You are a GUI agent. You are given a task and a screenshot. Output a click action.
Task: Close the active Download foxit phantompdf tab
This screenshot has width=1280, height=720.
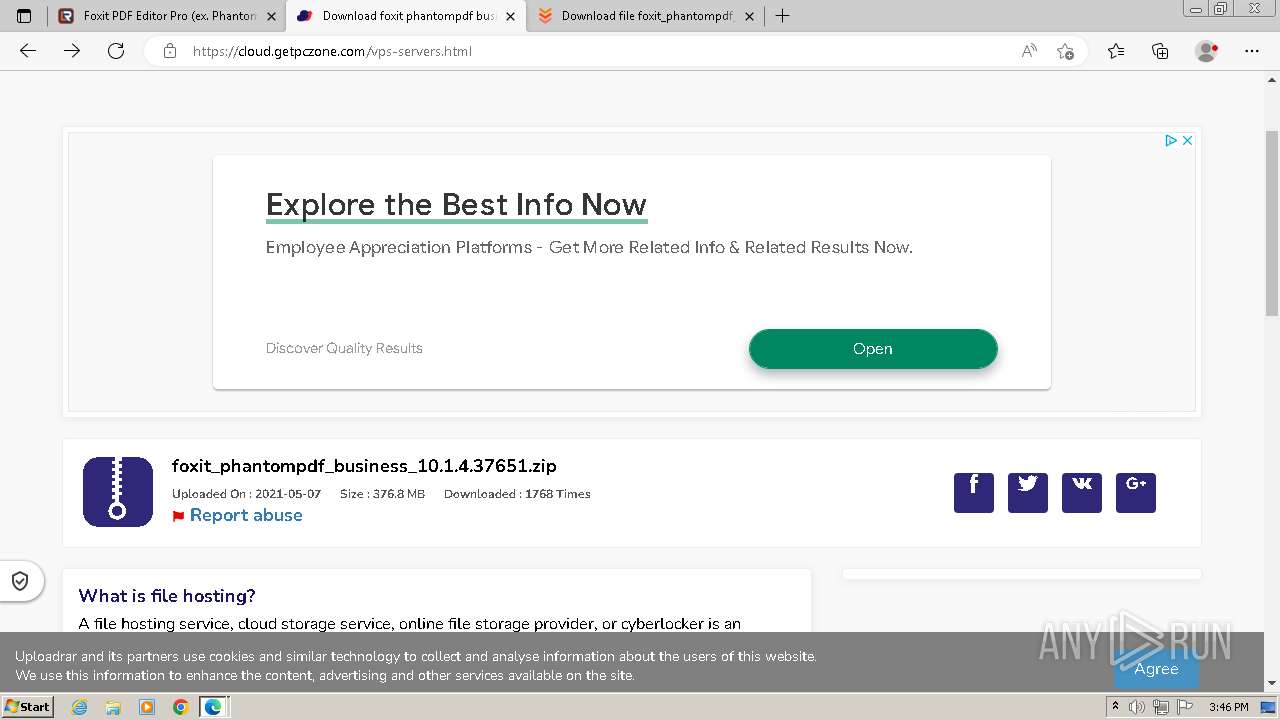510,16
